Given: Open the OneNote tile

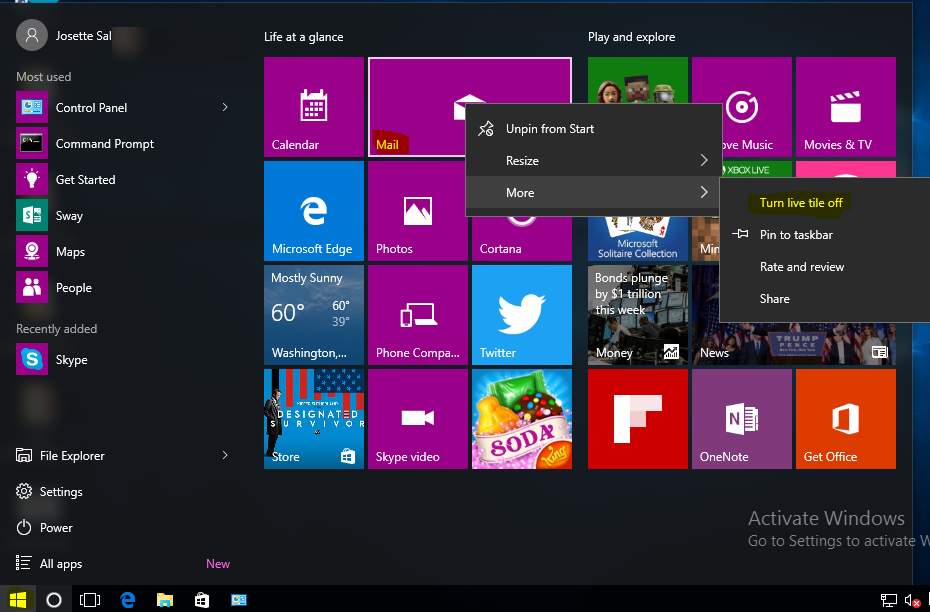Looking at the screenshot, I should (x=741, y=419).
